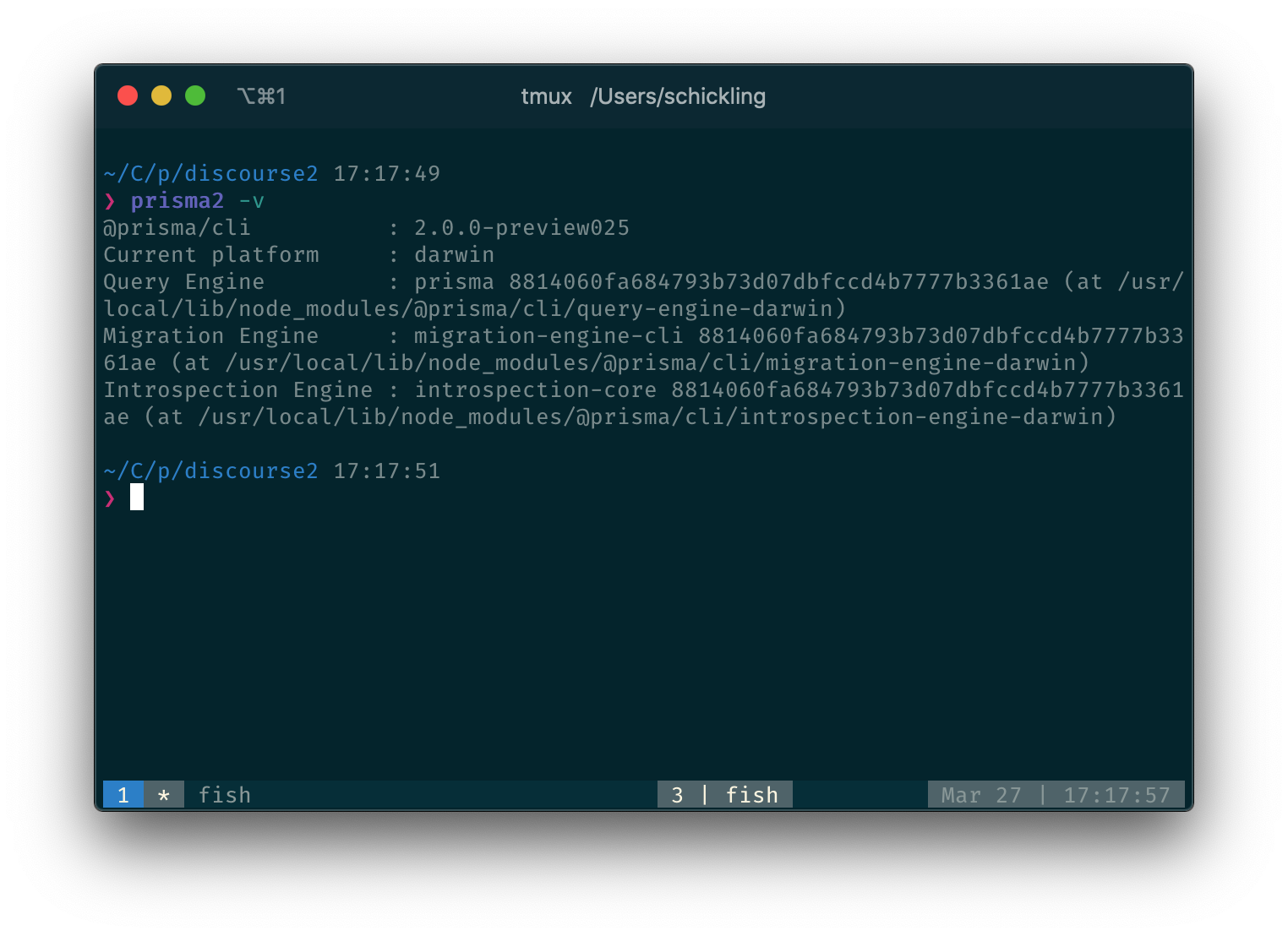
Task: Click the 17:17:57 clock in status bar
Action: tap(1116, 795)
